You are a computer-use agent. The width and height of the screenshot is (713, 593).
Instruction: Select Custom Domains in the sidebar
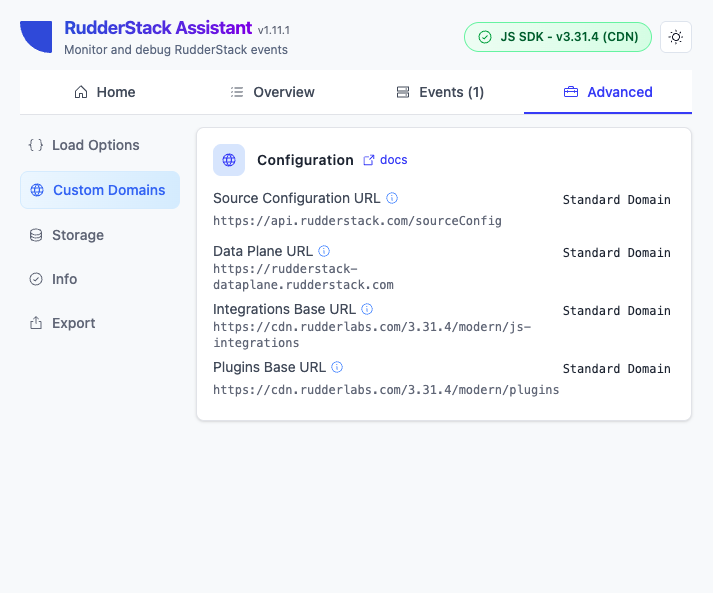[100, 190]
